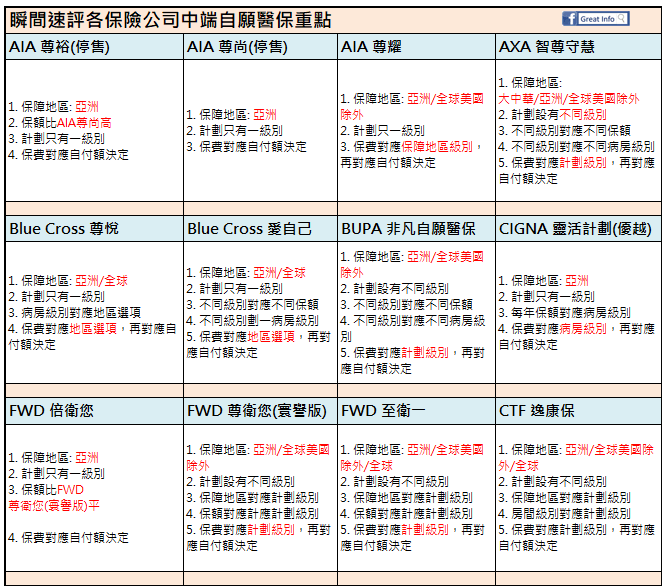Image resolution: width=664 pixels, height=586 pixels.
Task: Click 保費對應自付額決定 under AIA 尊裕
Action: click(x=75, y=155)
